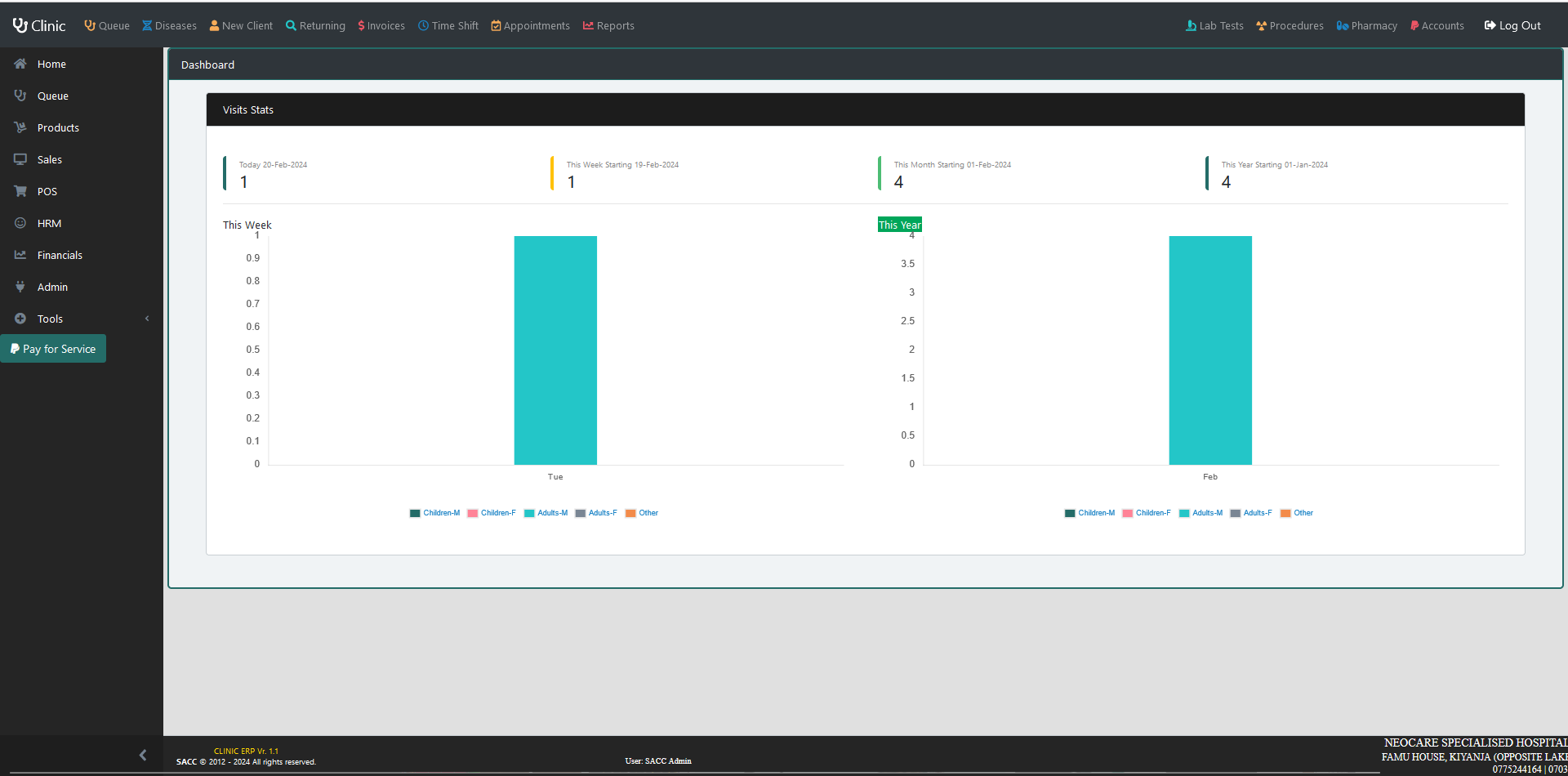Screen dimensions: 1568x776
Task: Toggle Other legend in This Year chart
Action: (1297, 513)
